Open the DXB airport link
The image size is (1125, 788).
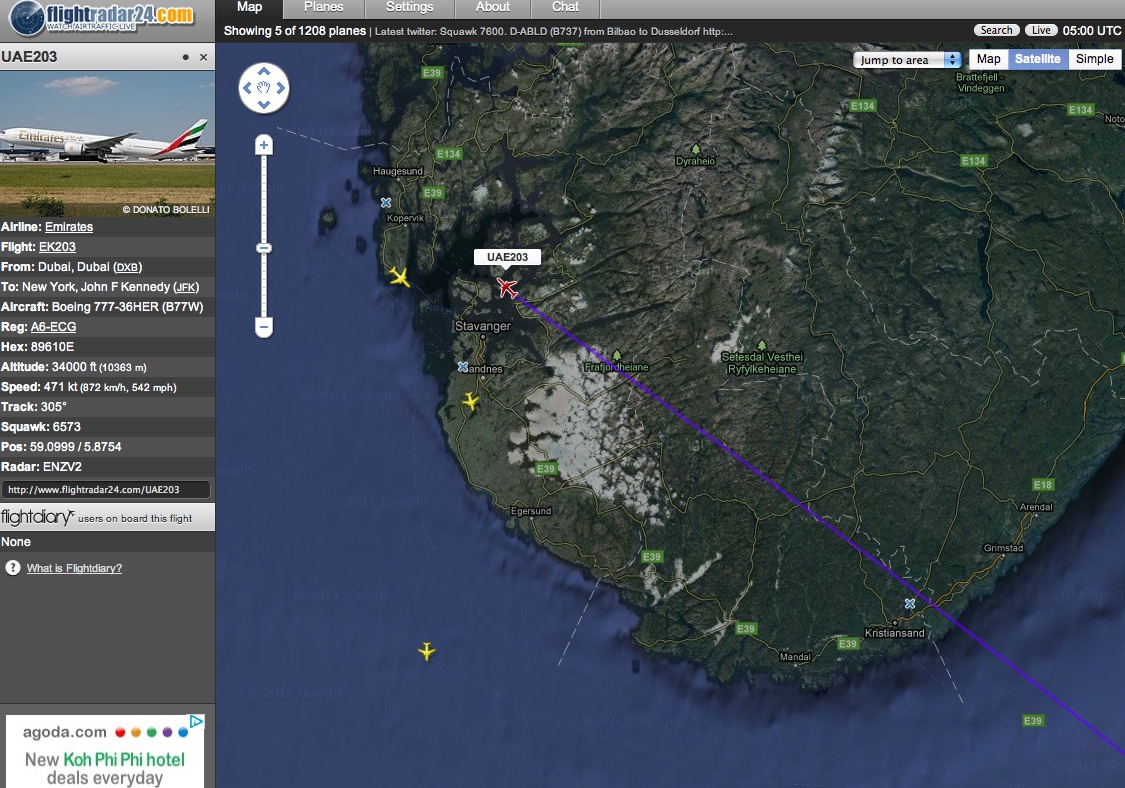[x=127, y=267]
